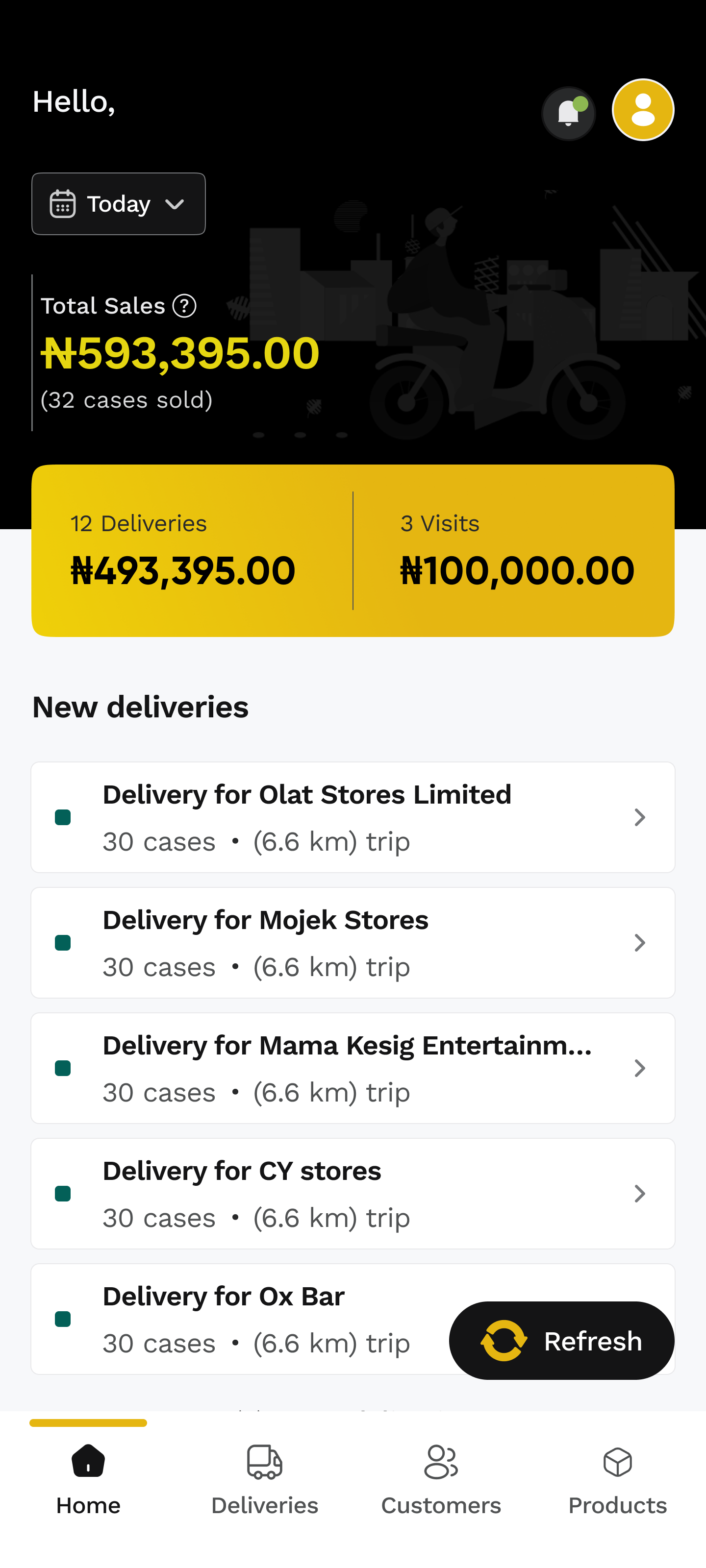Open the notifications bell icon
Image resolution: width=706 pixels, height=1568 pixels.
click(x=568, y=113)
